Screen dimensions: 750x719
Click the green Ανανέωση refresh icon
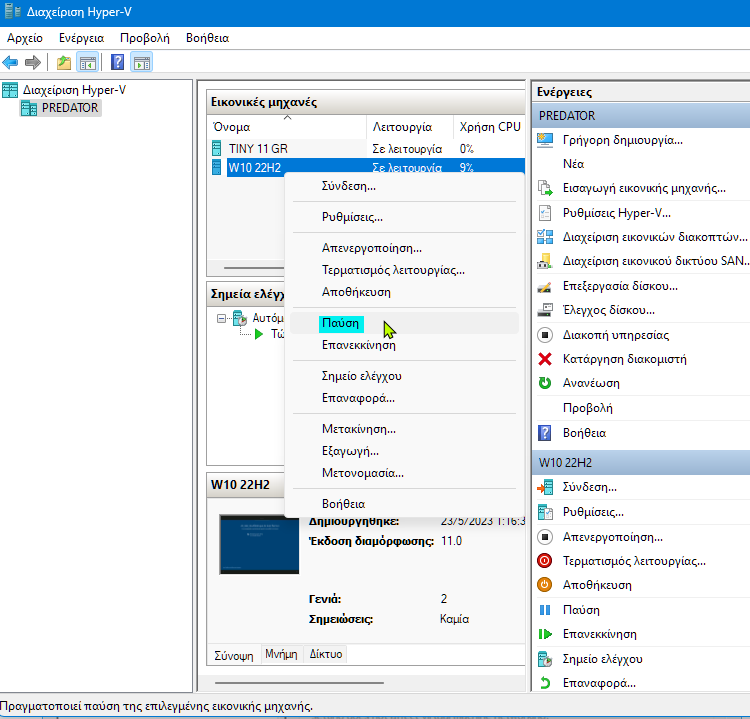tap(545, 383)
